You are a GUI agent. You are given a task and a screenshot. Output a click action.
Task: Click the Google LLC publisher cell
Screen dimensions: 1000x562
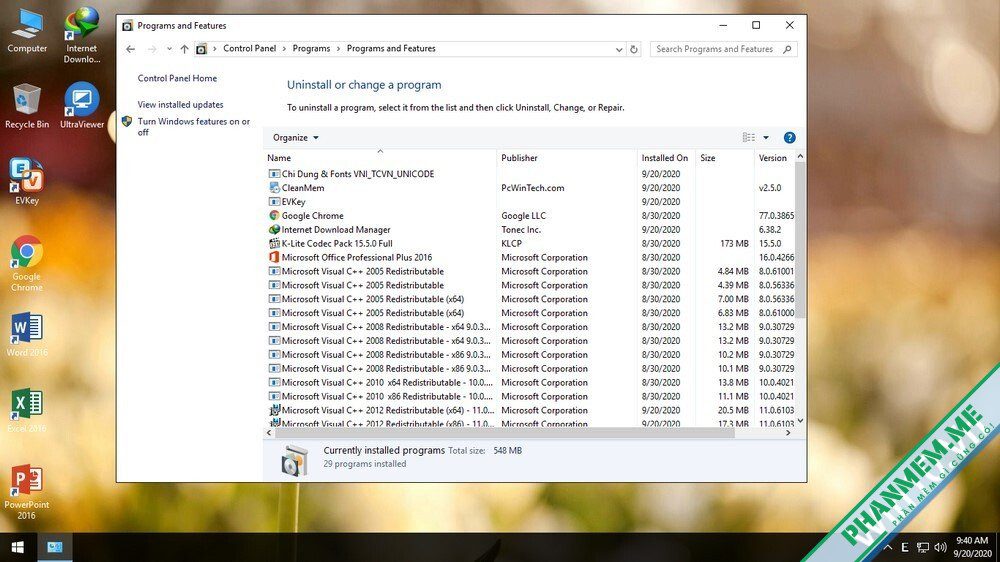click(x=523, y=216)
